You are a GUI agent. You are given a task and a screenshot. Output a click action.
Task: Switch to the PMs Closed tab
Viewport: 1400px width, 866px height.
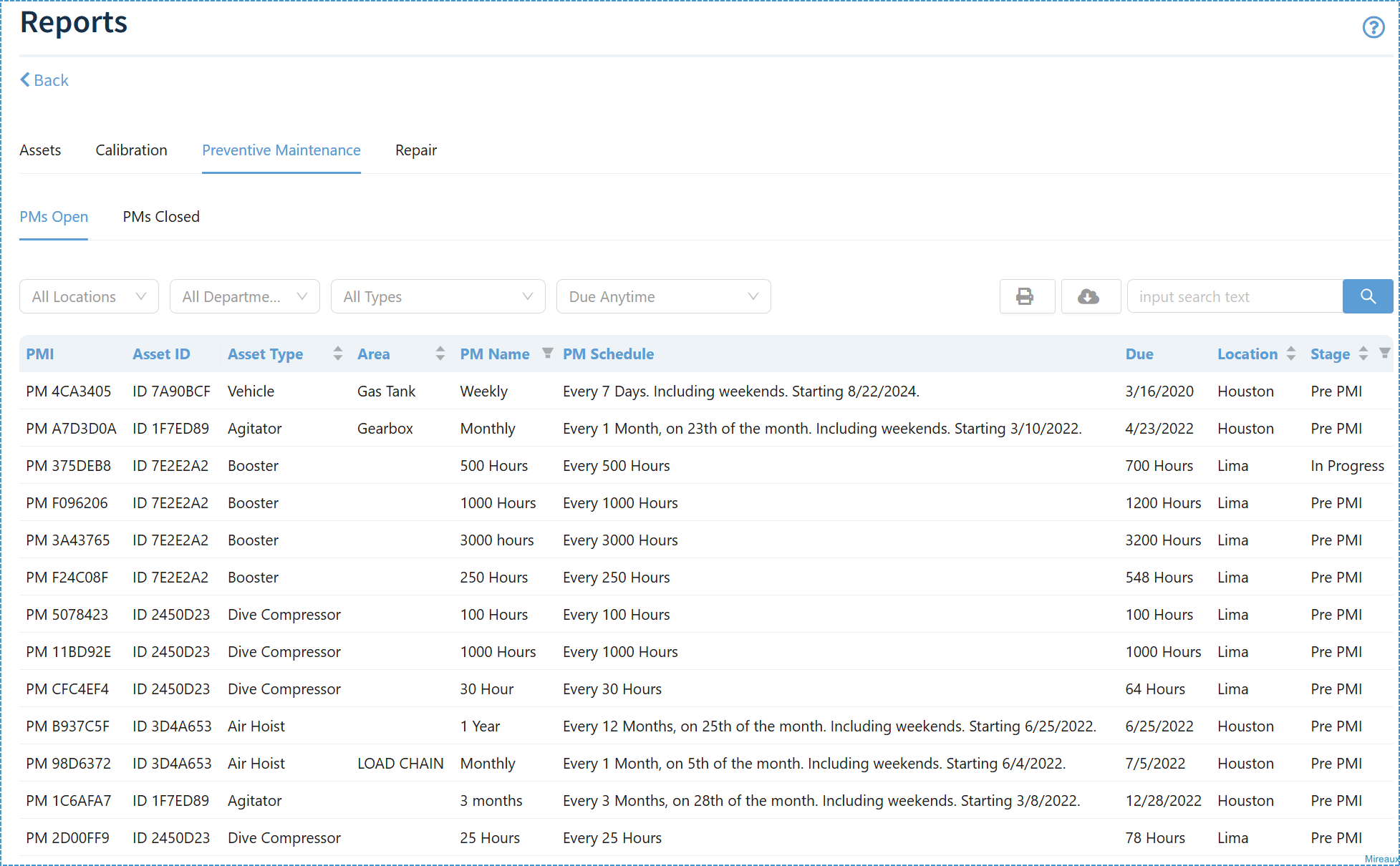tap(161, 217)
